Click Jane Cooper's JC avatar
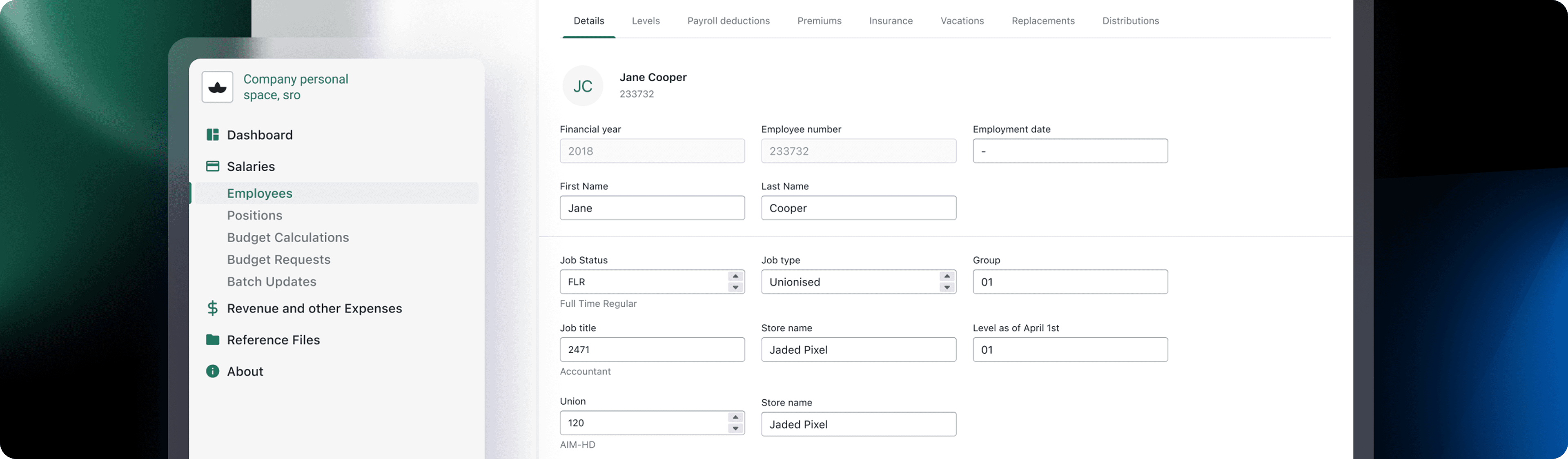 point(583,85)
